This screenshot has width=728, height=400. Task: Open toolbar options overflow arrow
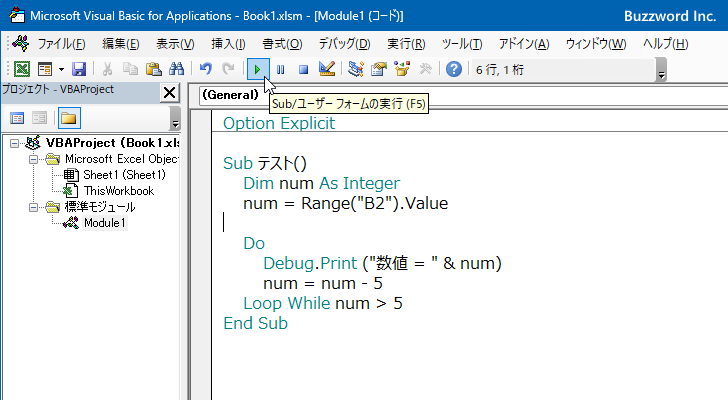(x=662, y=70)
